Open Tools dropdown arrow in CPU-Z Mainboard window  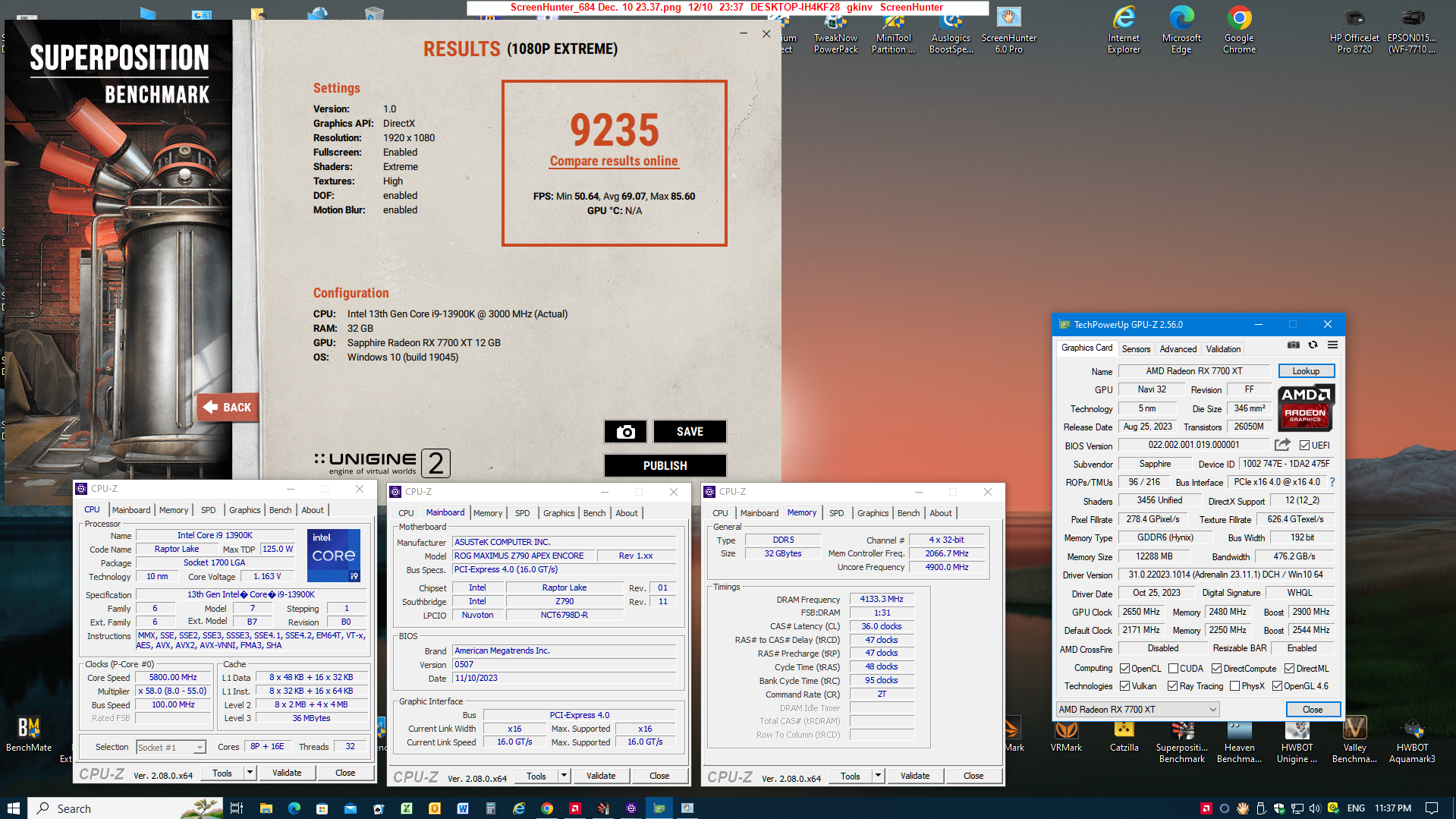[x=564, y=776]
